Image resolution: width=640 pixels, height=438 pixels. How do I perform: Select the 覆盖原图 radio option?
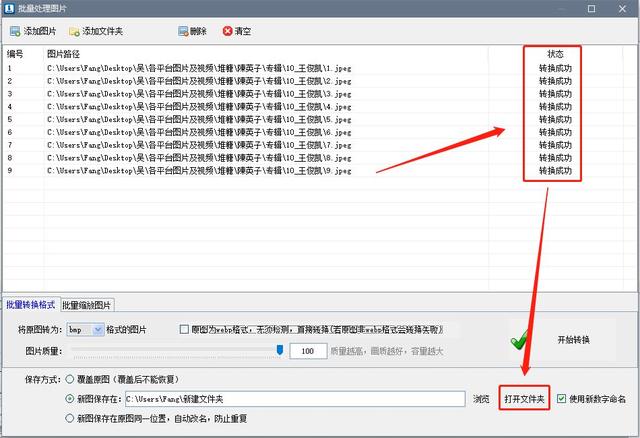pyautogui.click(x=70, y=380)
